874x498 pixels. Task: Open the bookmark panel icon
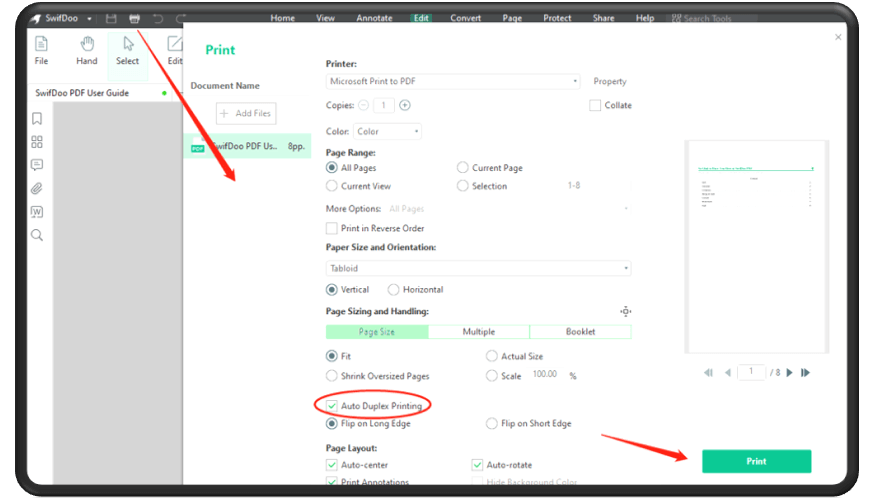[37, 118]
